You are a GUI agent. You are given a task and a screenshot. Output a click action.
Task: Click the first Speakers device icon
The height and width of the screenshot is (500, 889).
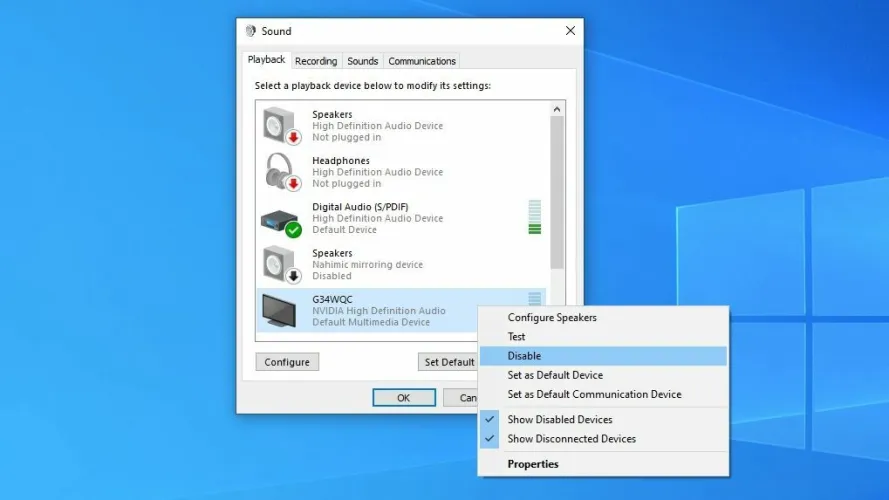[x=281, y=126]
